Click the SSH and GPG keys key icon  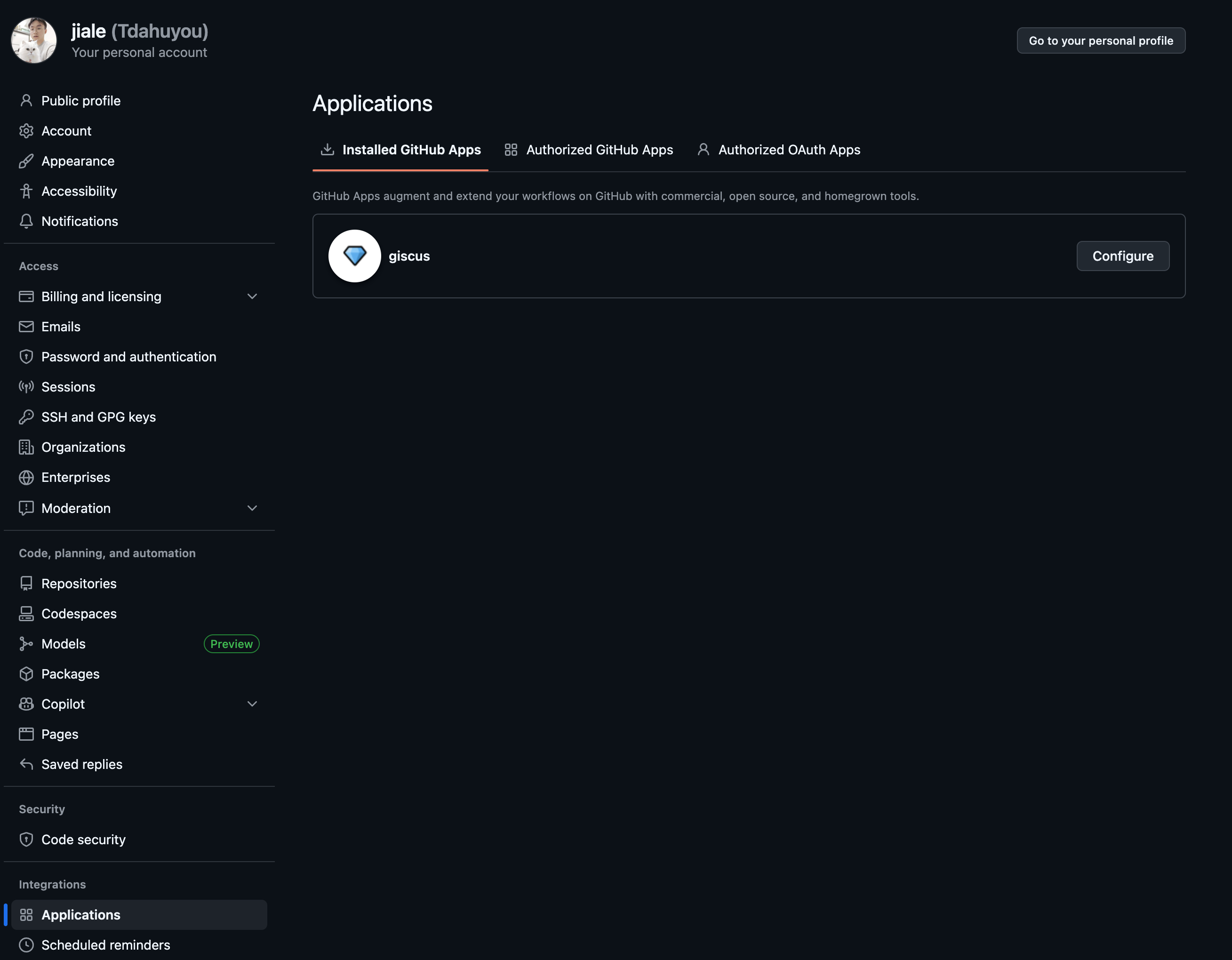tap(26, 417)
